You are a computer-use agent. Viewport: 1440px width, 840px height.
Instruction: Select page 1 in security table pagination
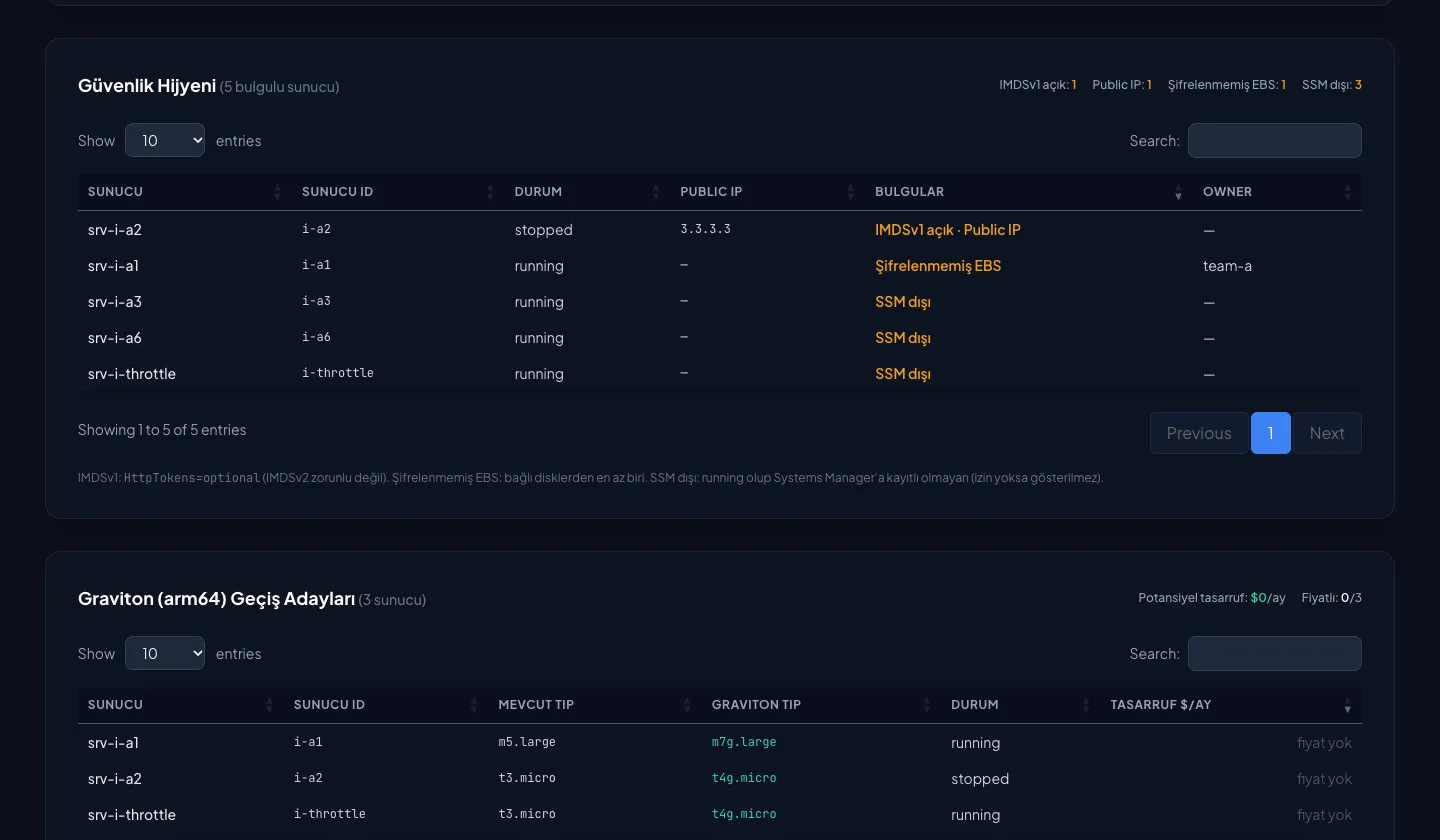coord(1271,433)
